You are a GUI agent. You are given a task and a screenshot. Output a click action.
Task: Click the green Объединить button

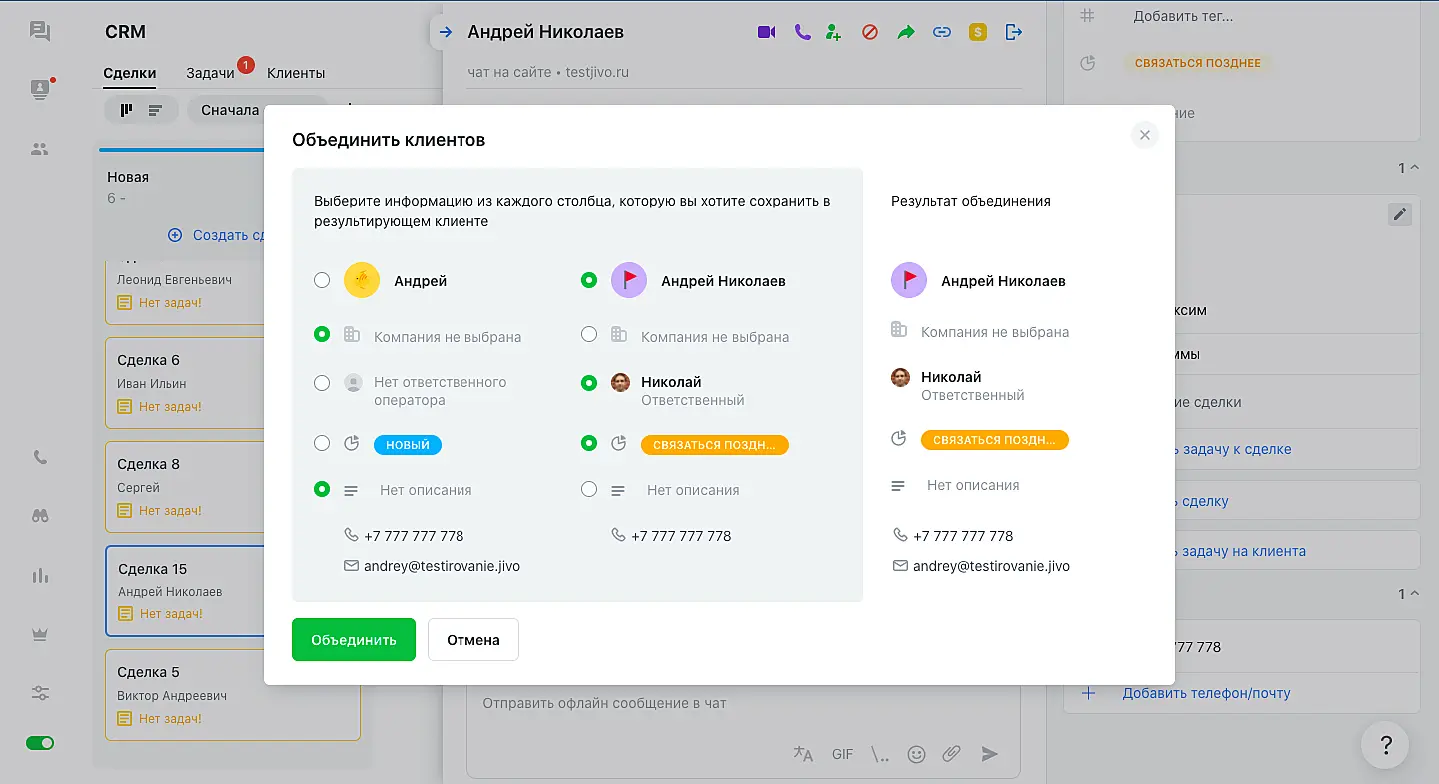point(353,640)
